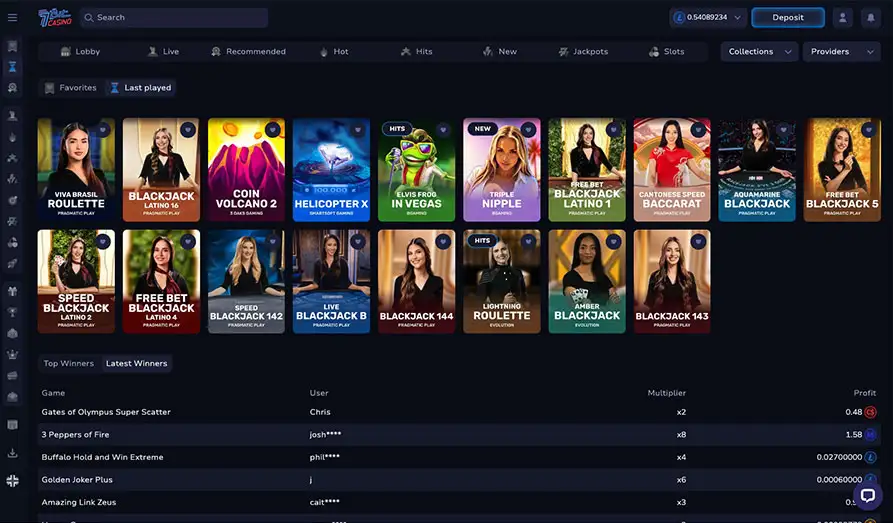Click the Deposit button
This screenshot has width=893, height=523.
(x=788, y=18)
